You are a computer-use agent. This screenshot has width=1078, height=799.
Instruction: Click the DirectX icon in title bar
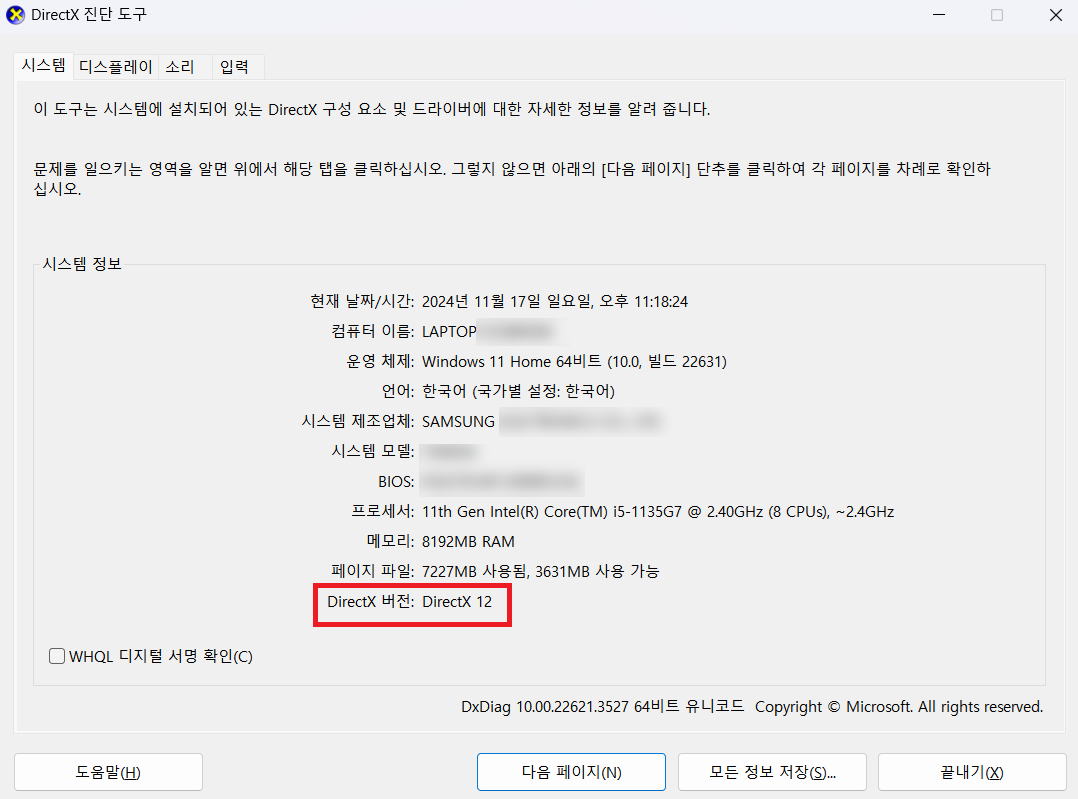click(15, 15)
